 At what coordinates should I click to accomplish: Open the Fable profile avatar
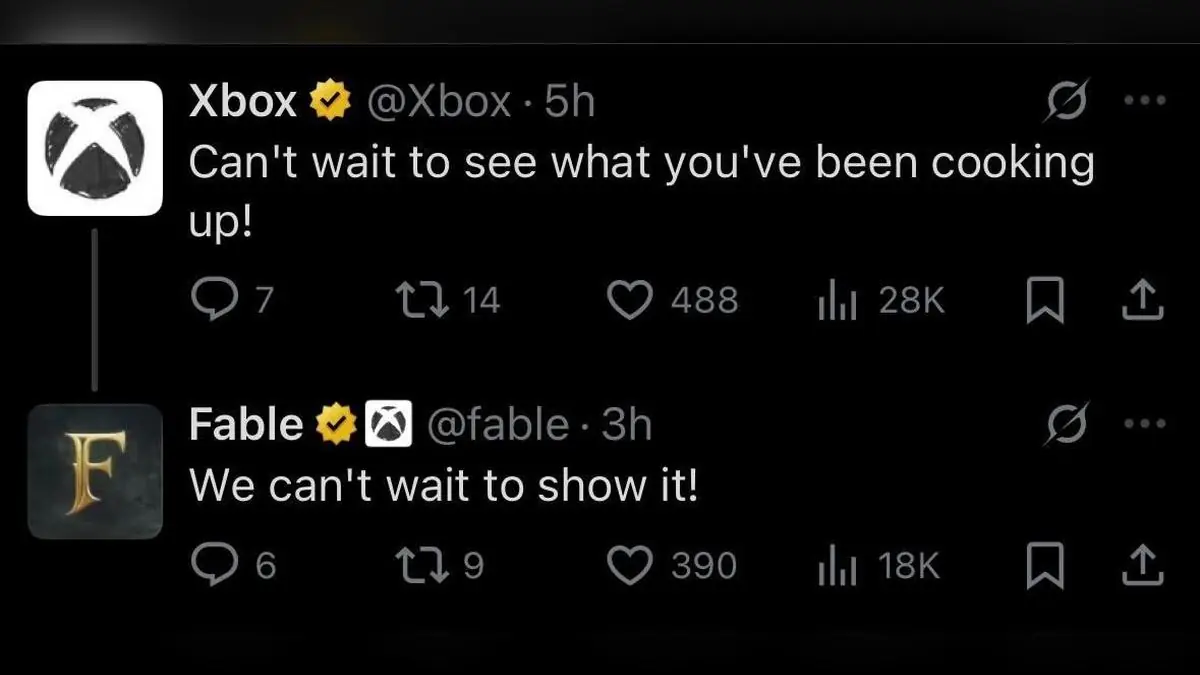click(x=95, y=471)
